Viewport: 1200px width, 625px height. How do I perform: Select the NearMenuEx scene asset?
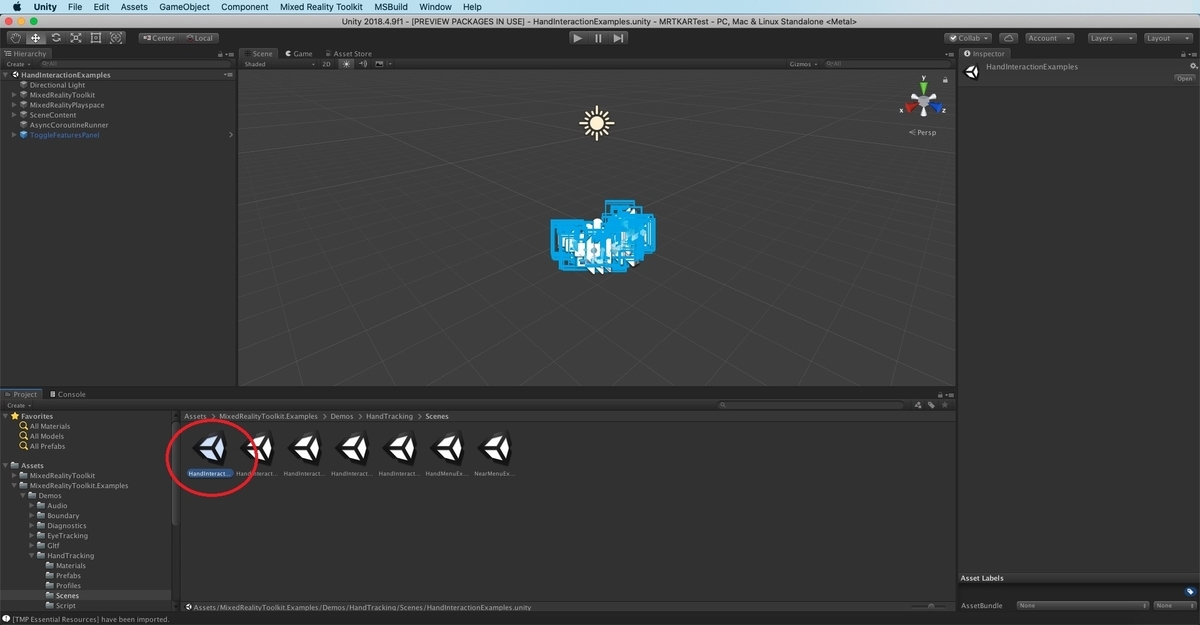495,454
